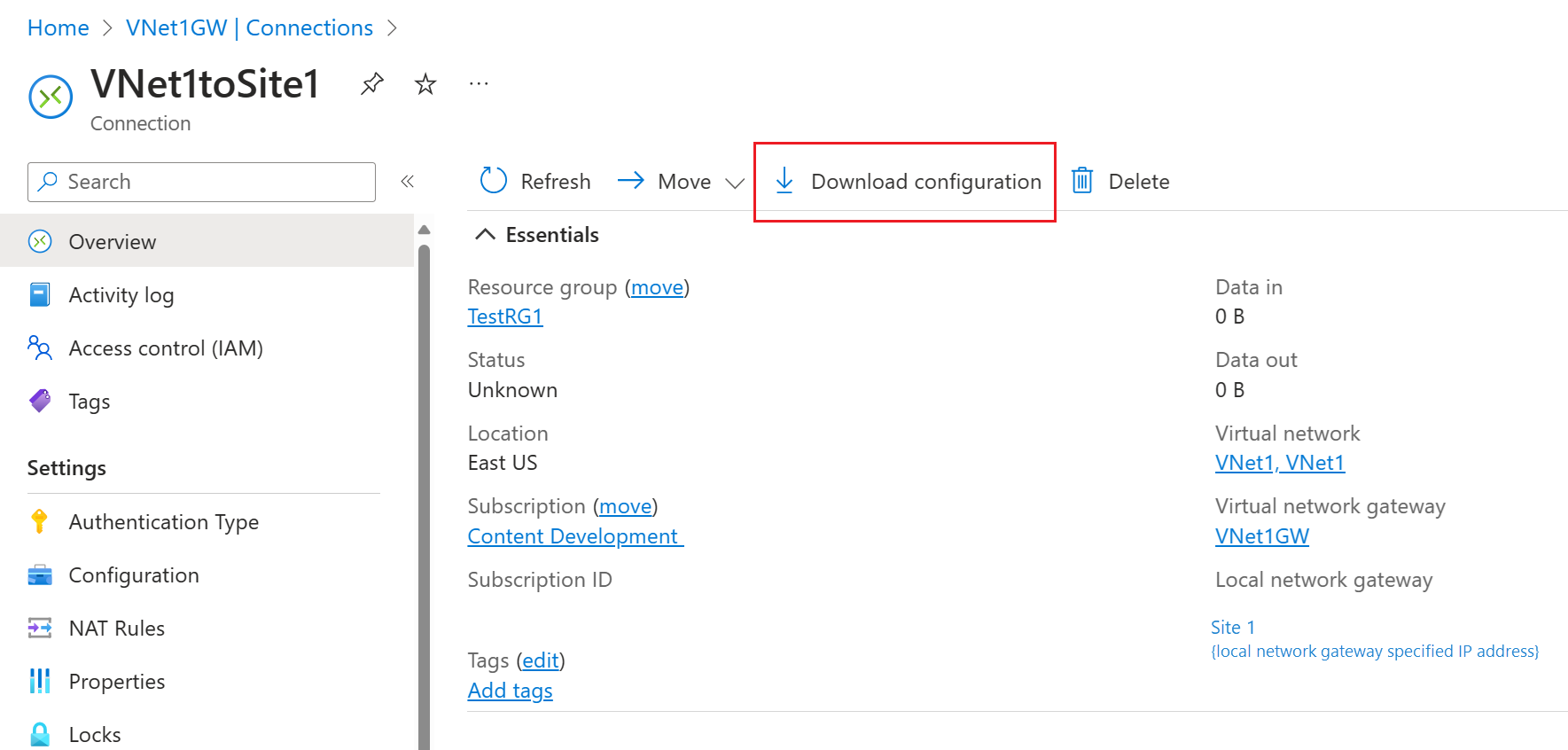Viewport: 1568px width, 750px height.
Task: Collapse the Essentials section
Action: click(485, 234)
